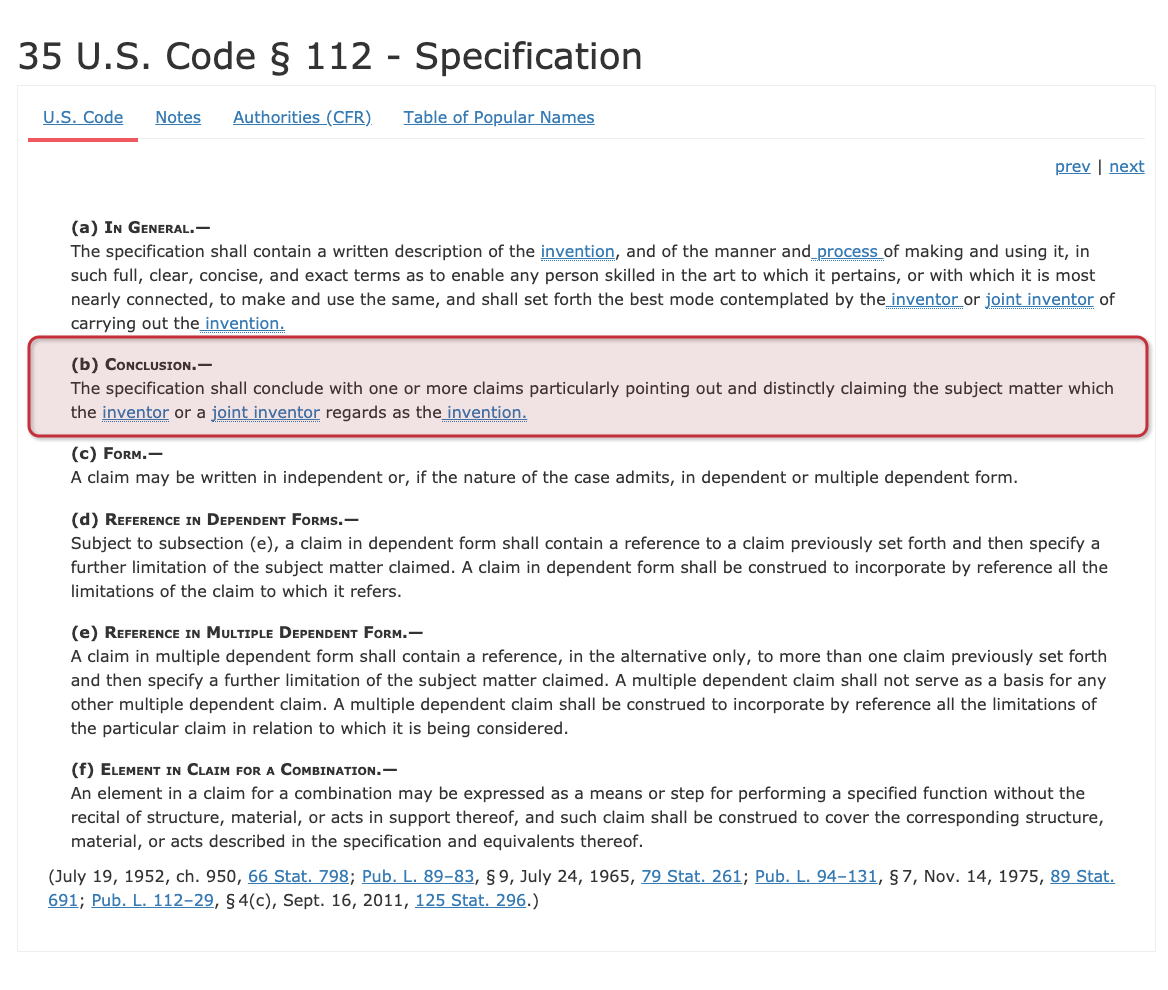Go to the next section via next link

click(x=1126, y=166)
